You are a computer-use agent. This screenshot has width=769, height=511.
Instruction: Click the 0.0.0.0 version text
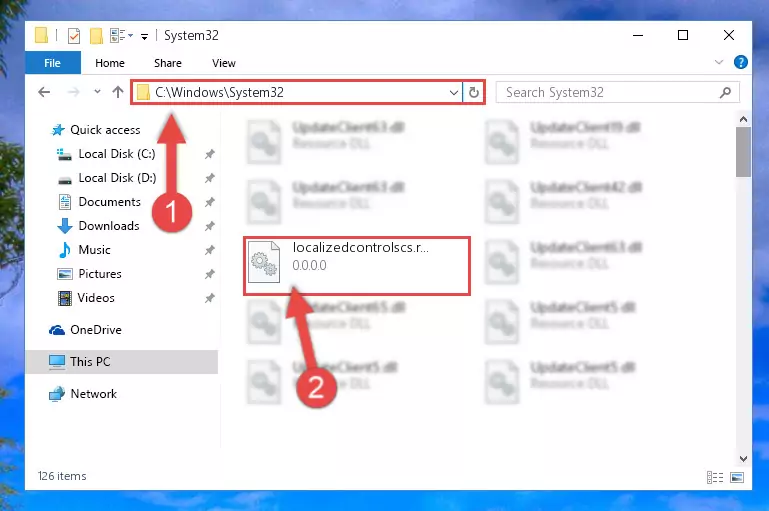[x=309, y=265]
